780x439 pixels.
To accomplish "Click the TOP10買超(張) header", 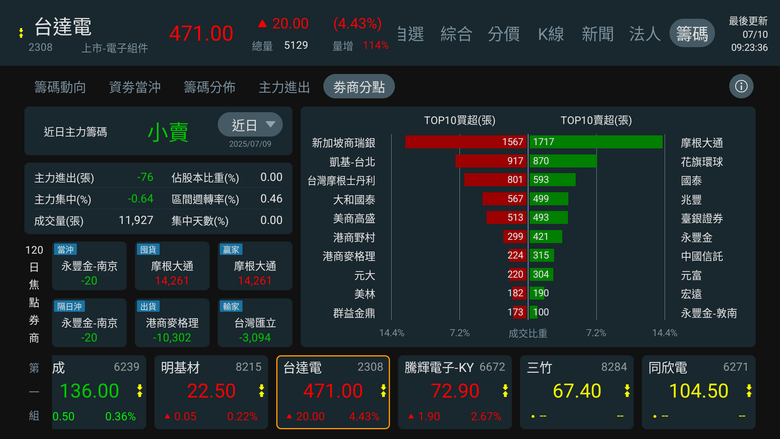I will 460,120.
